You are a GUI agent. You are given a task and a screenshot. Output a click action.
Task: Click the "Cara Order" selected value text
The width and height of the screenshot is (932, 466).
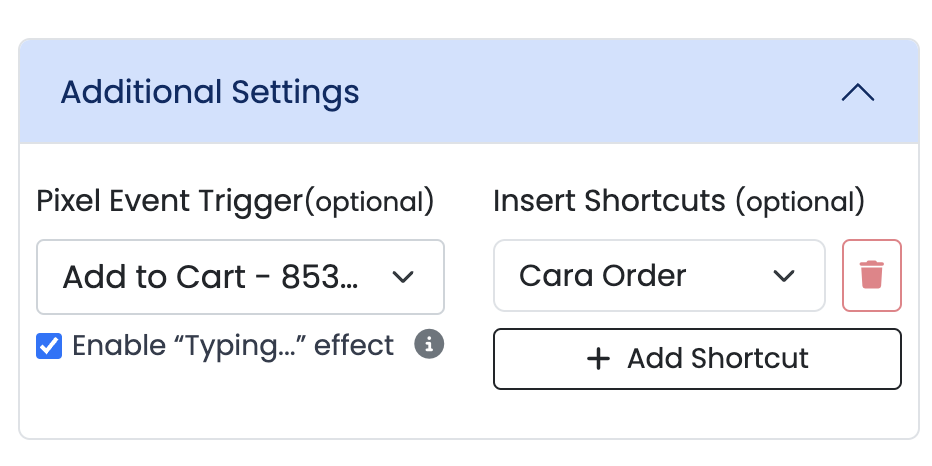(x=603, y=276)
